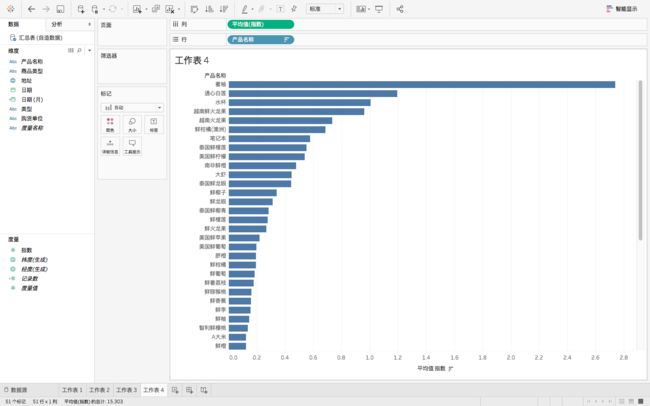Click the share workbook icon

pos(400,9)
